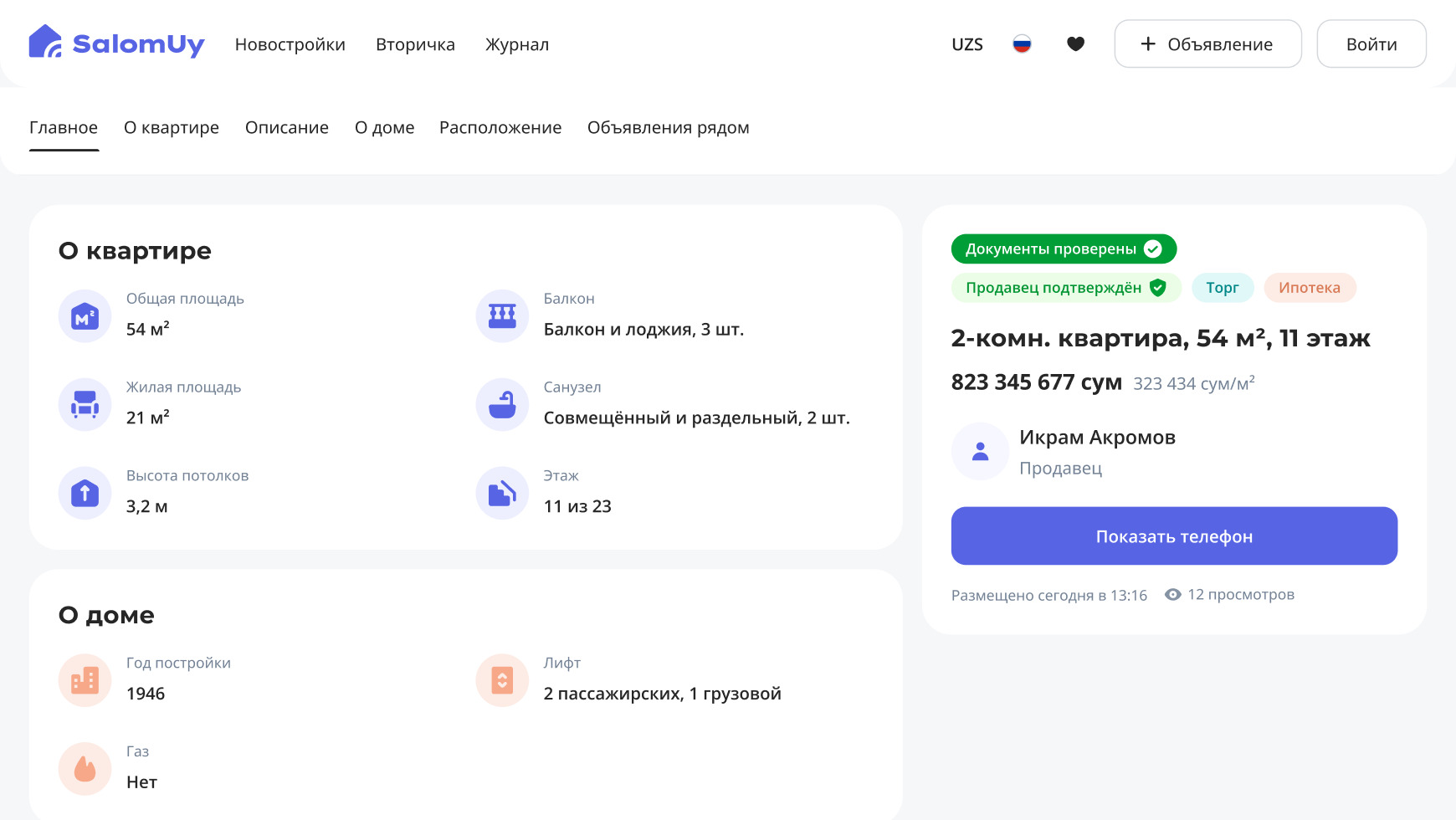Add a new listing with Объявление button
1456x820 pixels.
click(1207, 44)
